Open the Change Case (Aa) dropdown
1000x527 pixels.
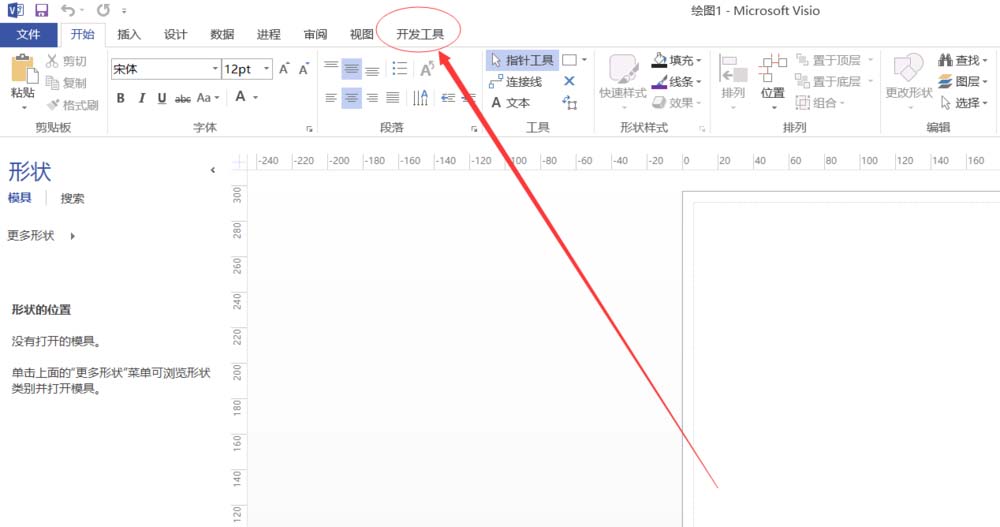(x=208, y=98)
